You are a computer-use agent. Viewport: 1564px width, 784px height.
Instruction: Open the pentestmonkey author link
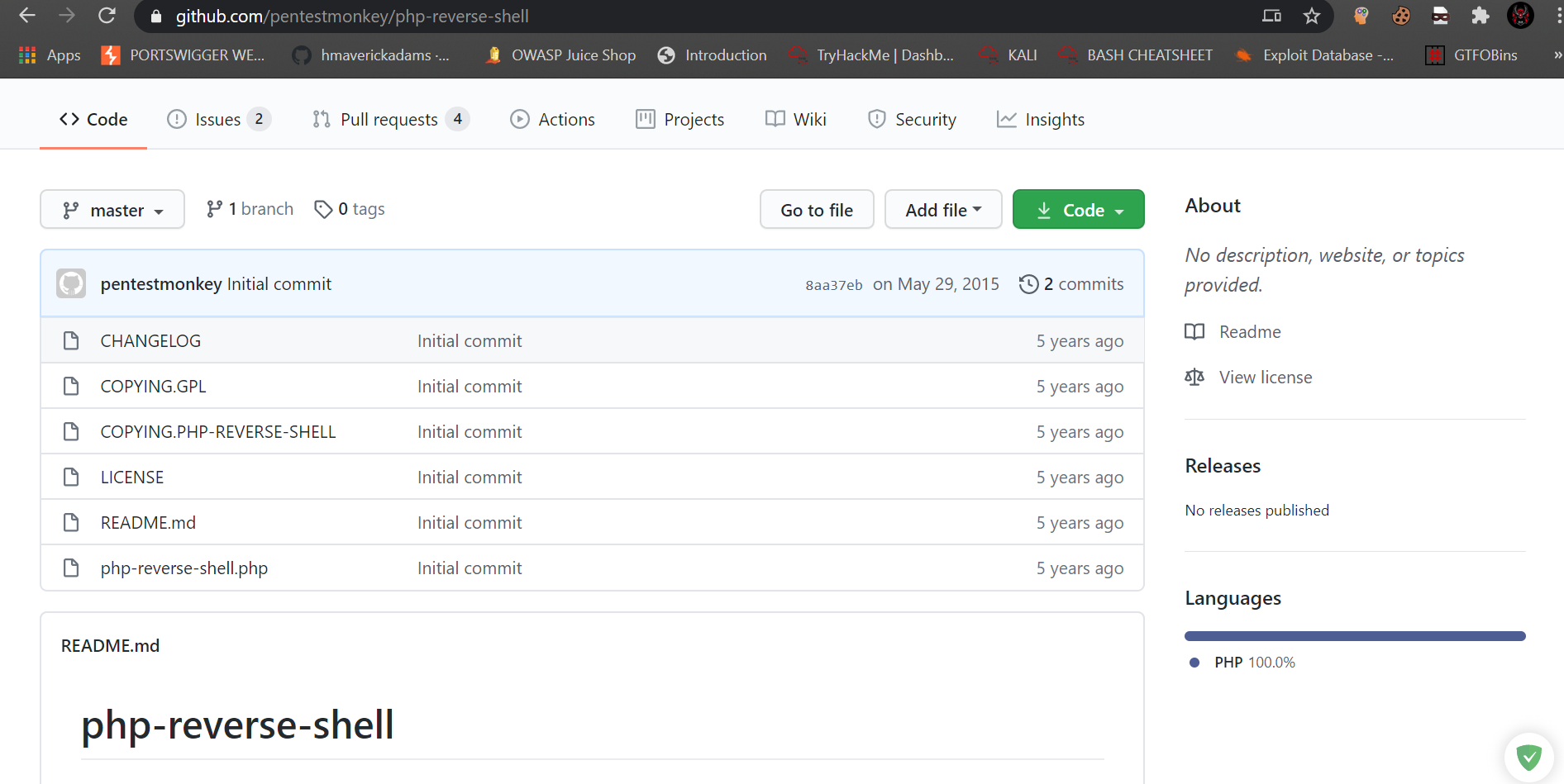[x=161, y=284]
